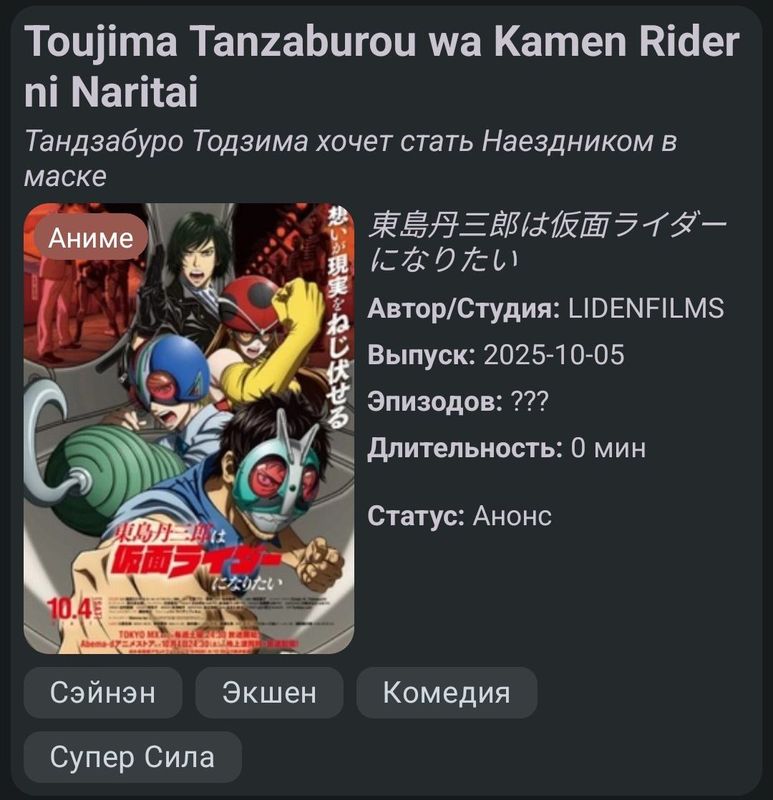Choose the Экшен genre tag

(x=269, y=693)
